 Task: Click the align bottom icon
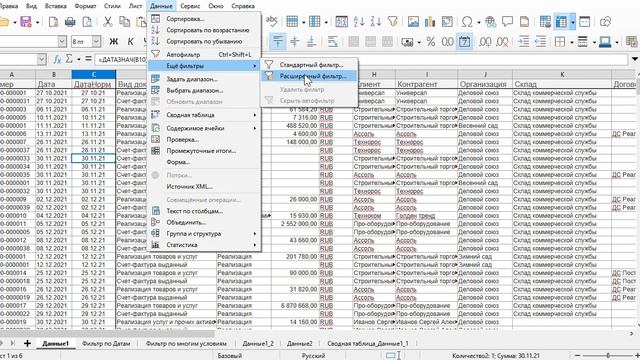[311, 41]
